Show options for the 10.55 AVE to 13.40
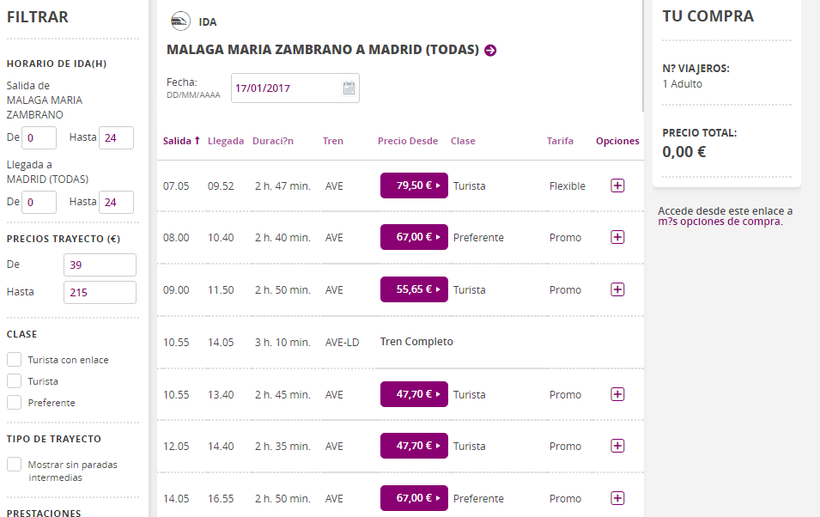This screenshot has width=820, height=517. (617, 394)
